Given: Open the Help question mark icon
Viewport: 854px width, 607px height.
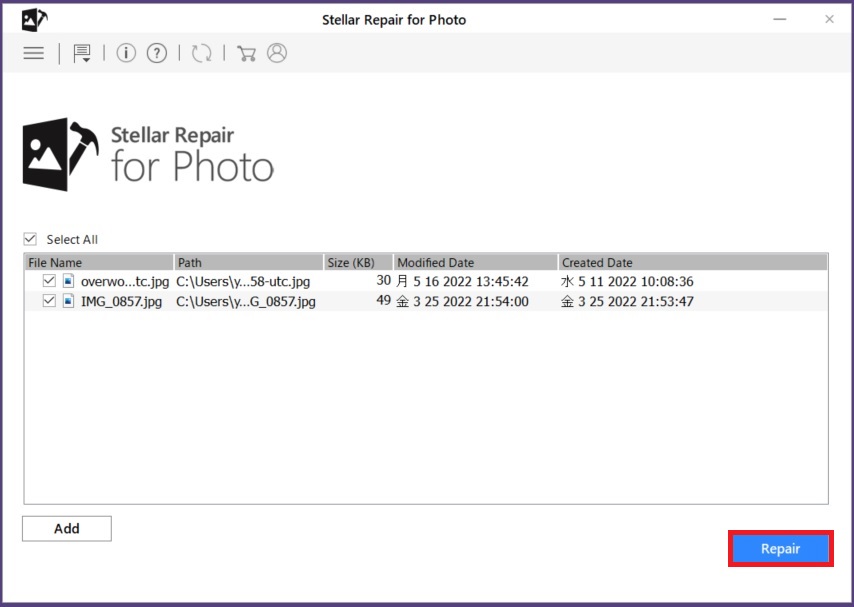Looking at the screenshot, I should 157,53.
